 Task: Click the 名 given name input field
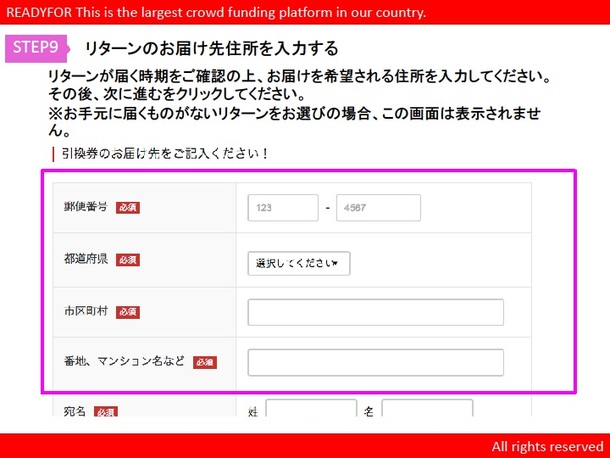tap(426, 411)
